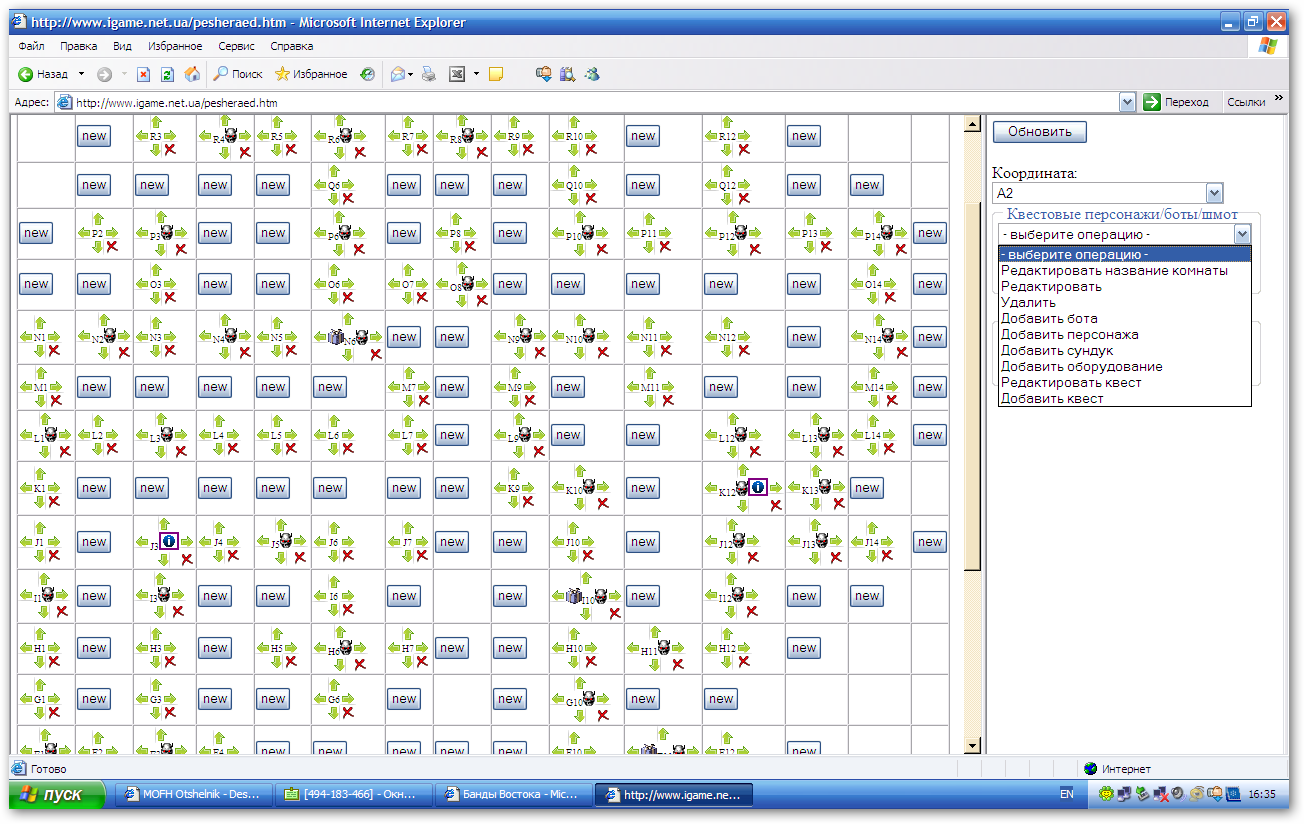
Task: Click the gift chest icon in cell I10
Action: click(x=574, y=595)
